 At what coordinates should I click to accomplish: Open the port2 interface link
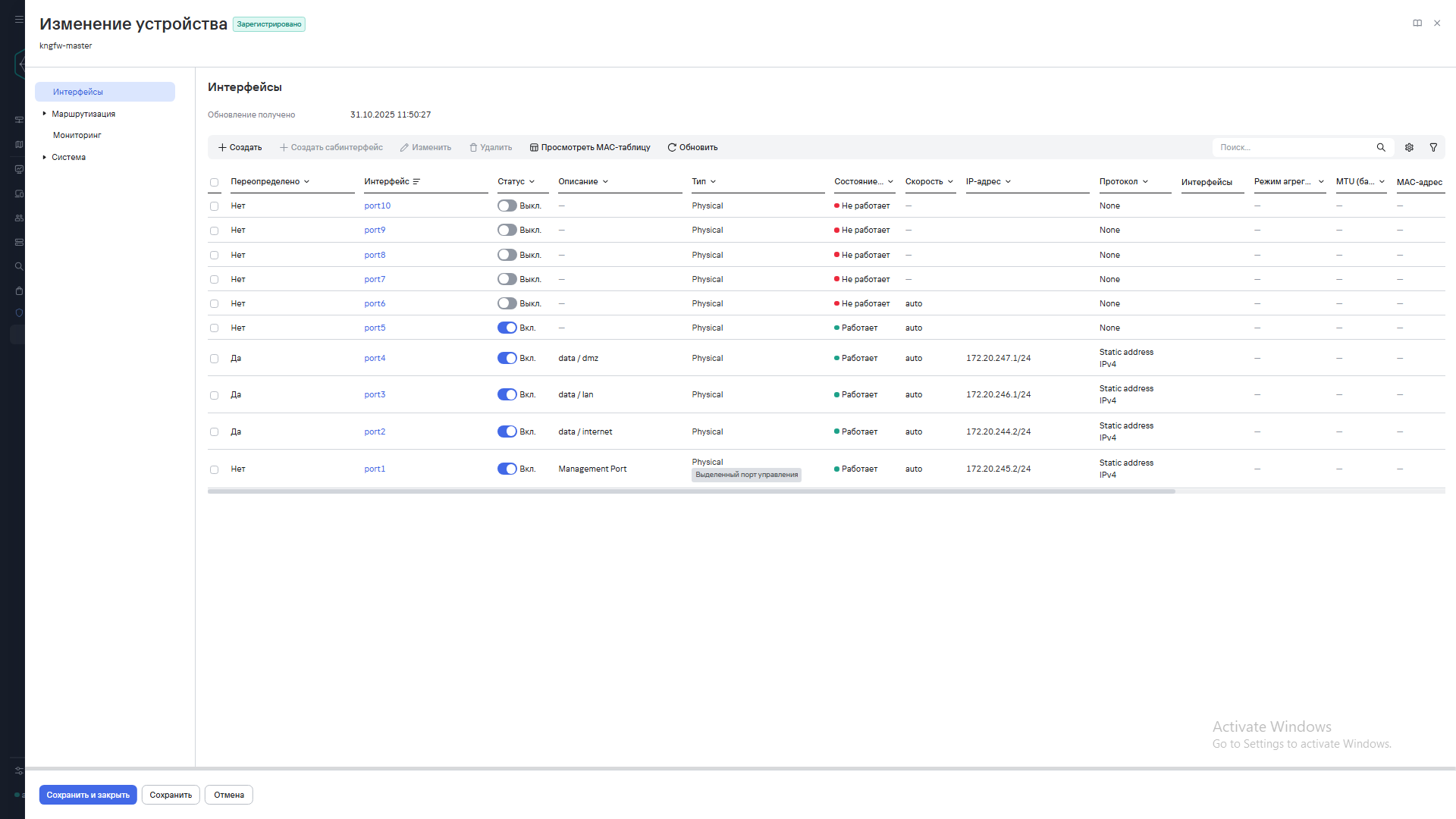(375, 431)
